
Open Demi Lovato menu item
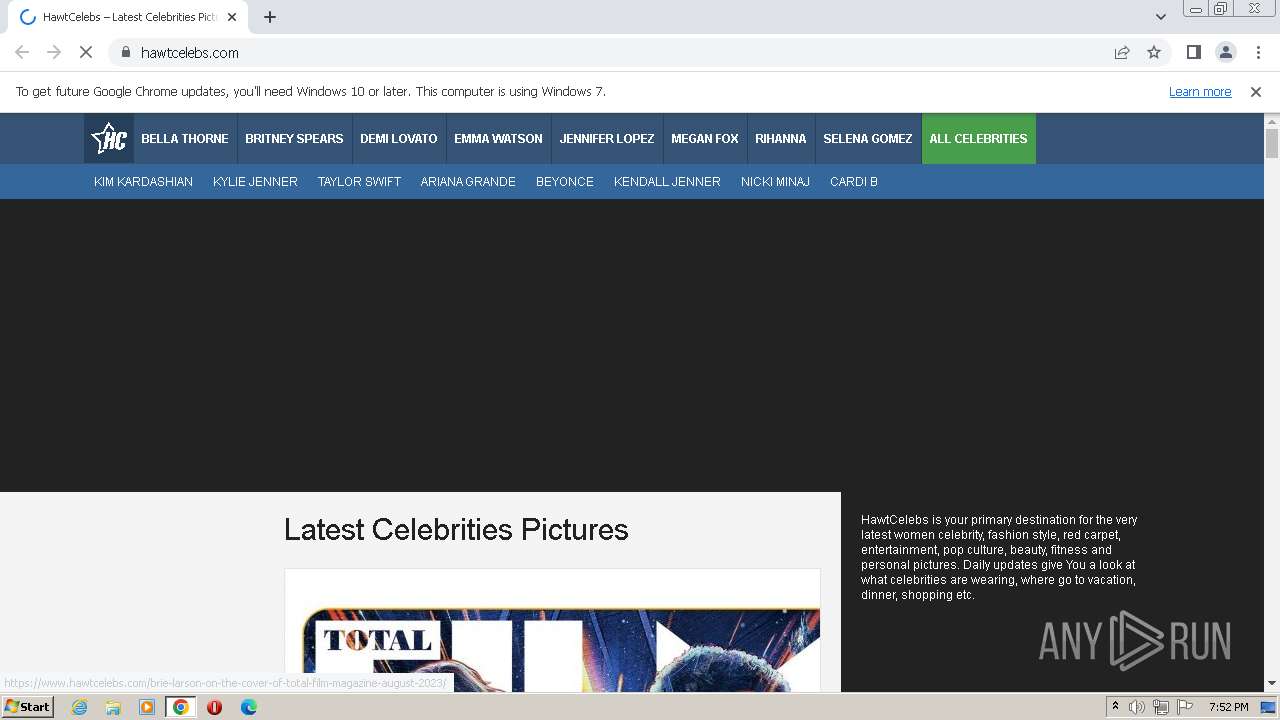pos(399,139)
